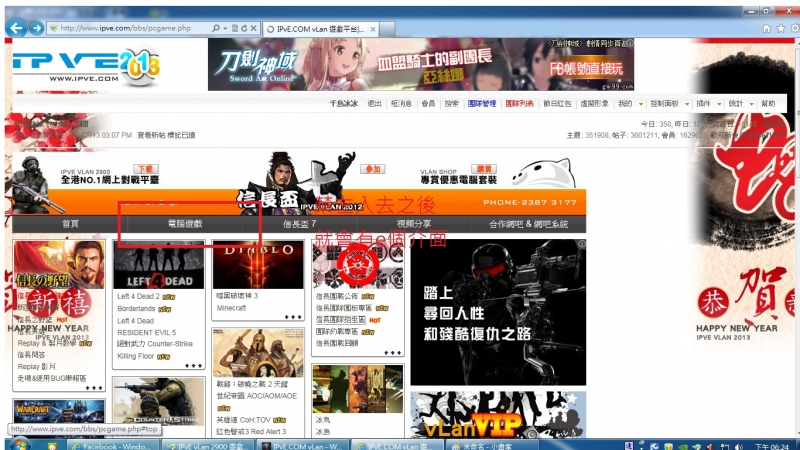Click the browser Back arrow button
Image resolution: width=800 pixels, height=450 pixels.
(17, 28)
